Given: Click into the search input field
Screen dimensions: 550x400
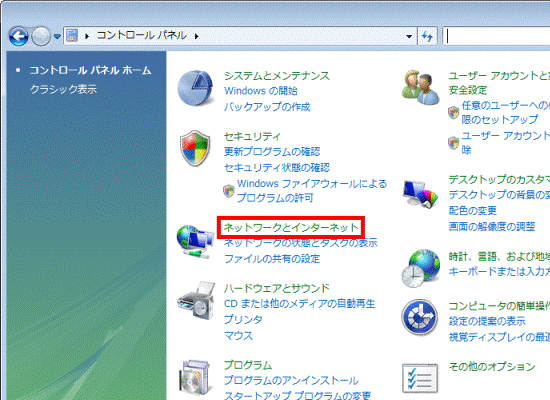Looking at the screenshot, I should pos(496,36).
